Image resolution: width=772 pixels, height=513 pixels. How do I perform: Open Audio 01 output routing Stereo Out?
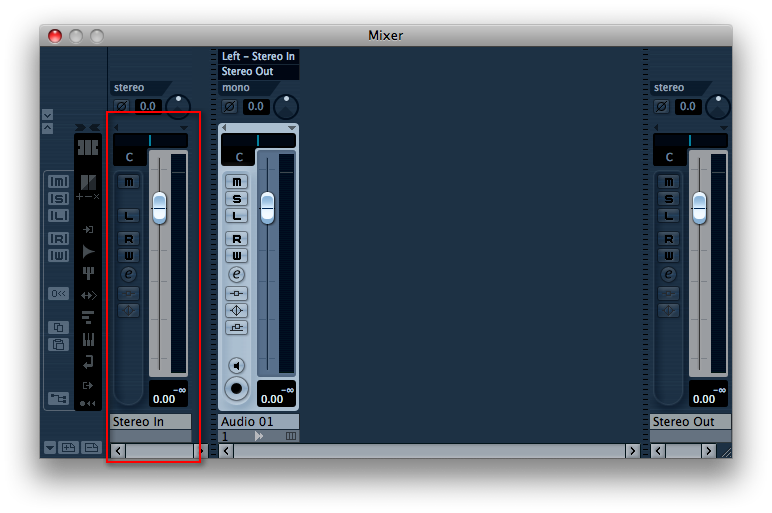pyautogui.click(x=258, y=72)
